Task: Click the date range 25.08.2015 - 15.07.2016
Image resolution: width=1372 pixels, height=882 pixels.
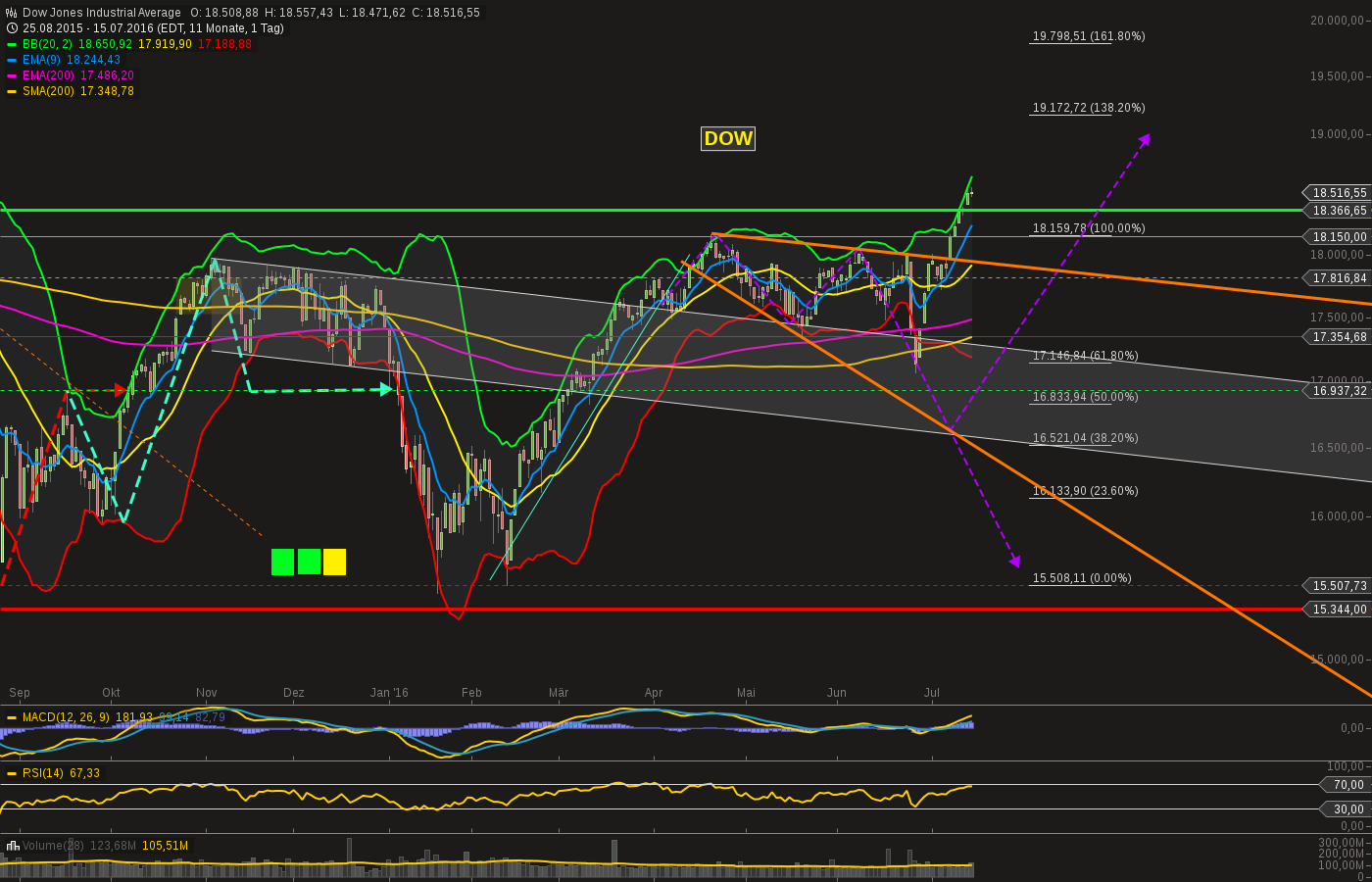Action: 87,28
